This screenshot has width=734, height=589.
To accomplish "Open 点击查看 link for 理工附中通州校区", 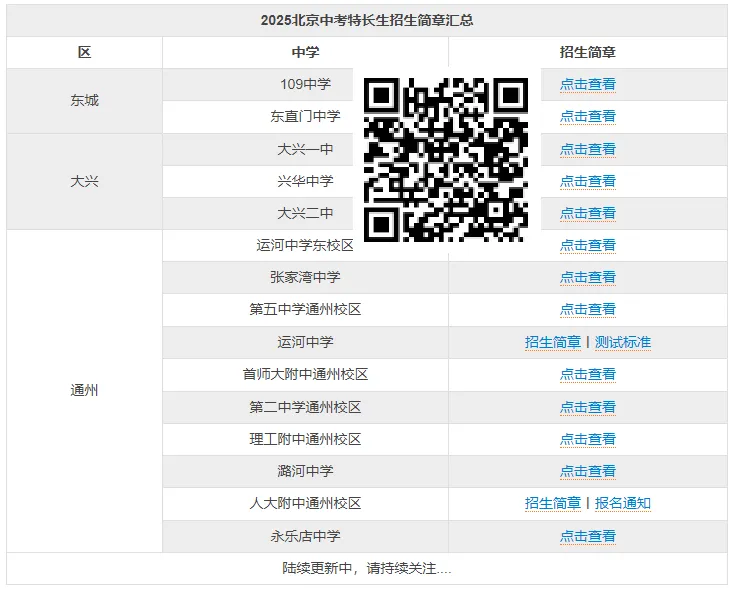I will 587,439.
